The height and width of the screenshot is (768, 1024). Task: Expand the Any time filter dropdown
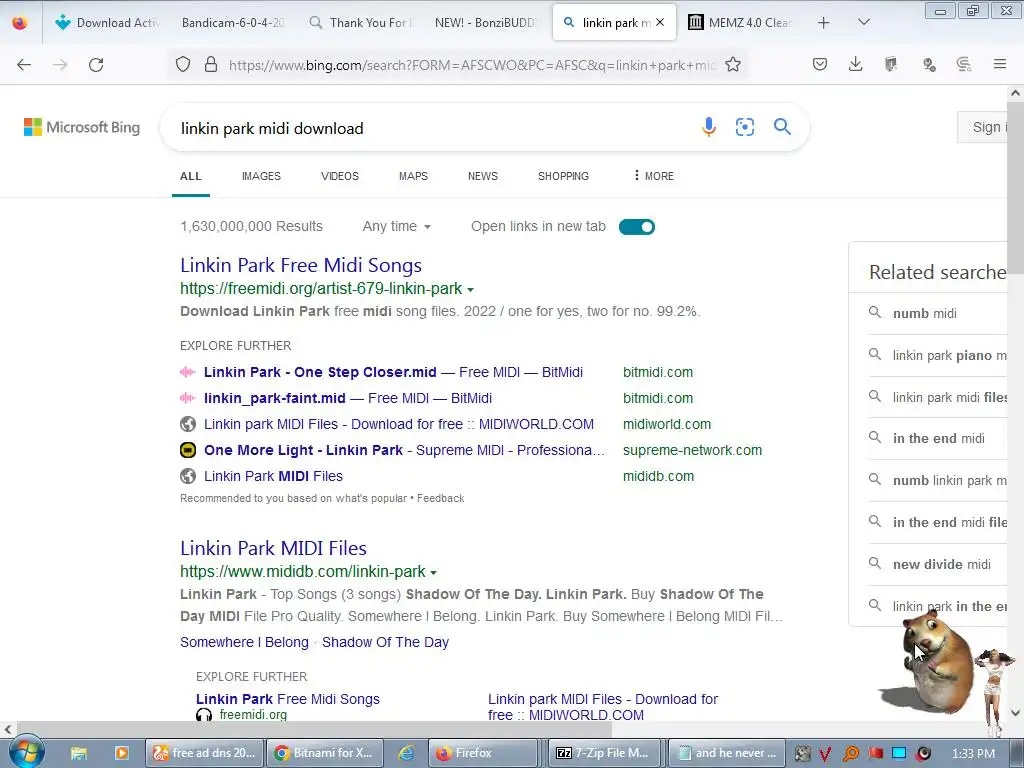tap(396, 226)
